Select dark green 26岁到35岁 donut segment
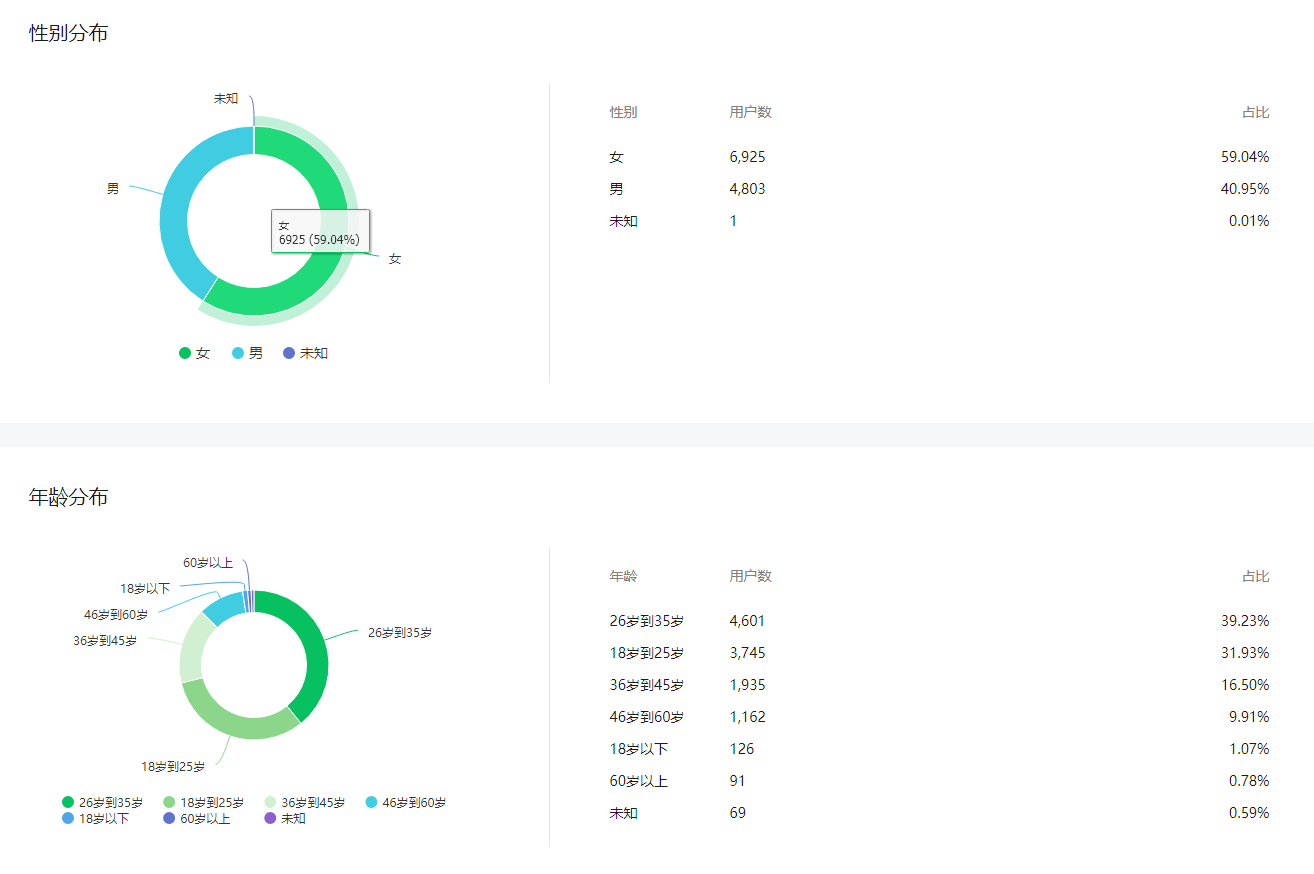The image size is (1314, 874). pyautogui.click(x=313, y=650)
